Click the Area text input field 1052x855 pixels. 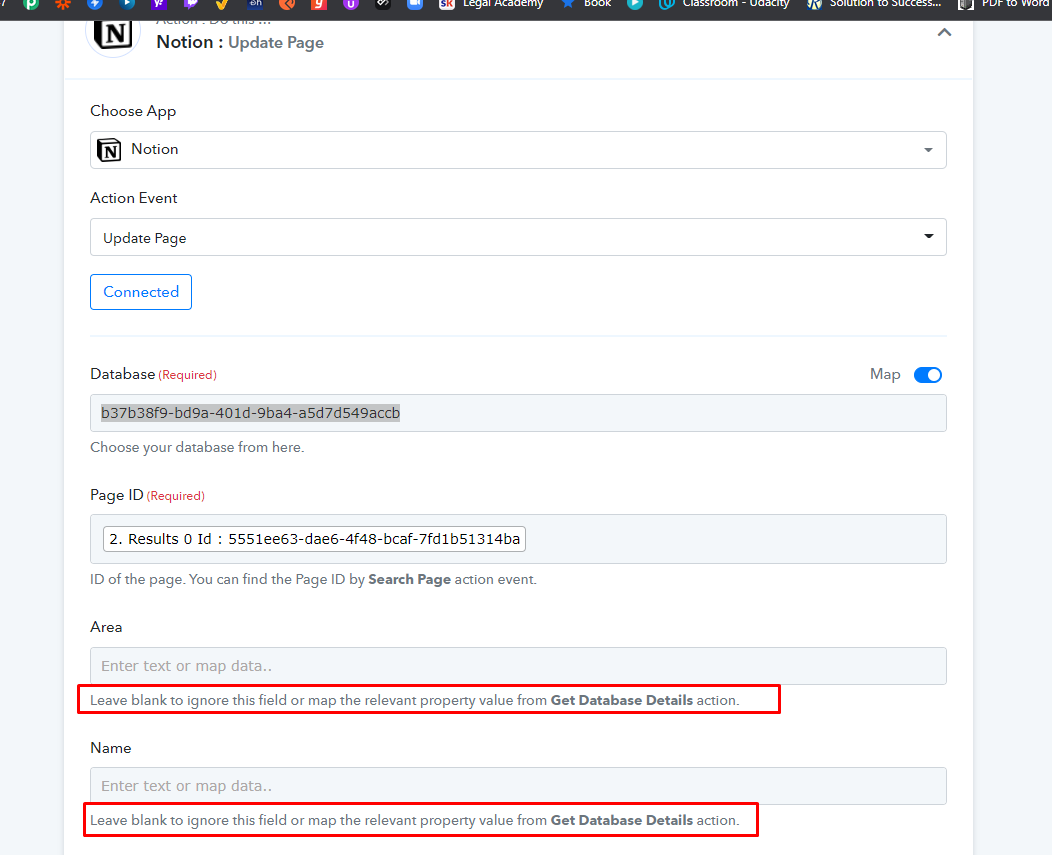click(518, 666)
